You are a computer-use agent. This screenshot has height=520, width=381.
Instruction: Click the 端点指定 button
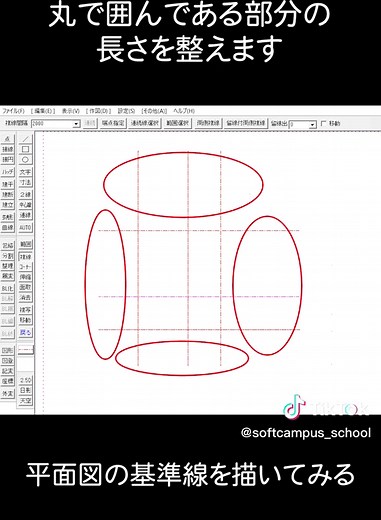coord(113,123)
